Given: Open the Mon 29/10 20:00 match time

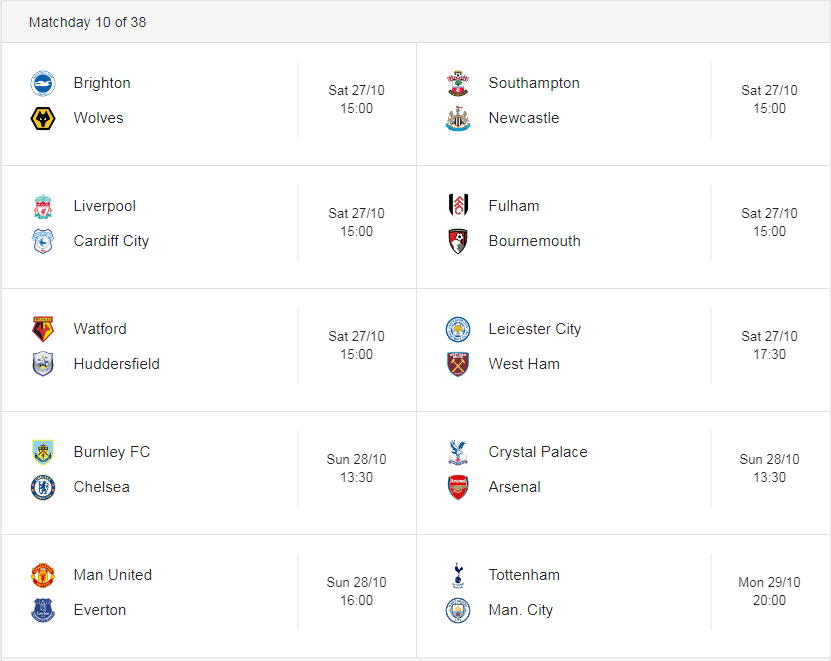Looking at the screenshot, I should pos(769,592).
